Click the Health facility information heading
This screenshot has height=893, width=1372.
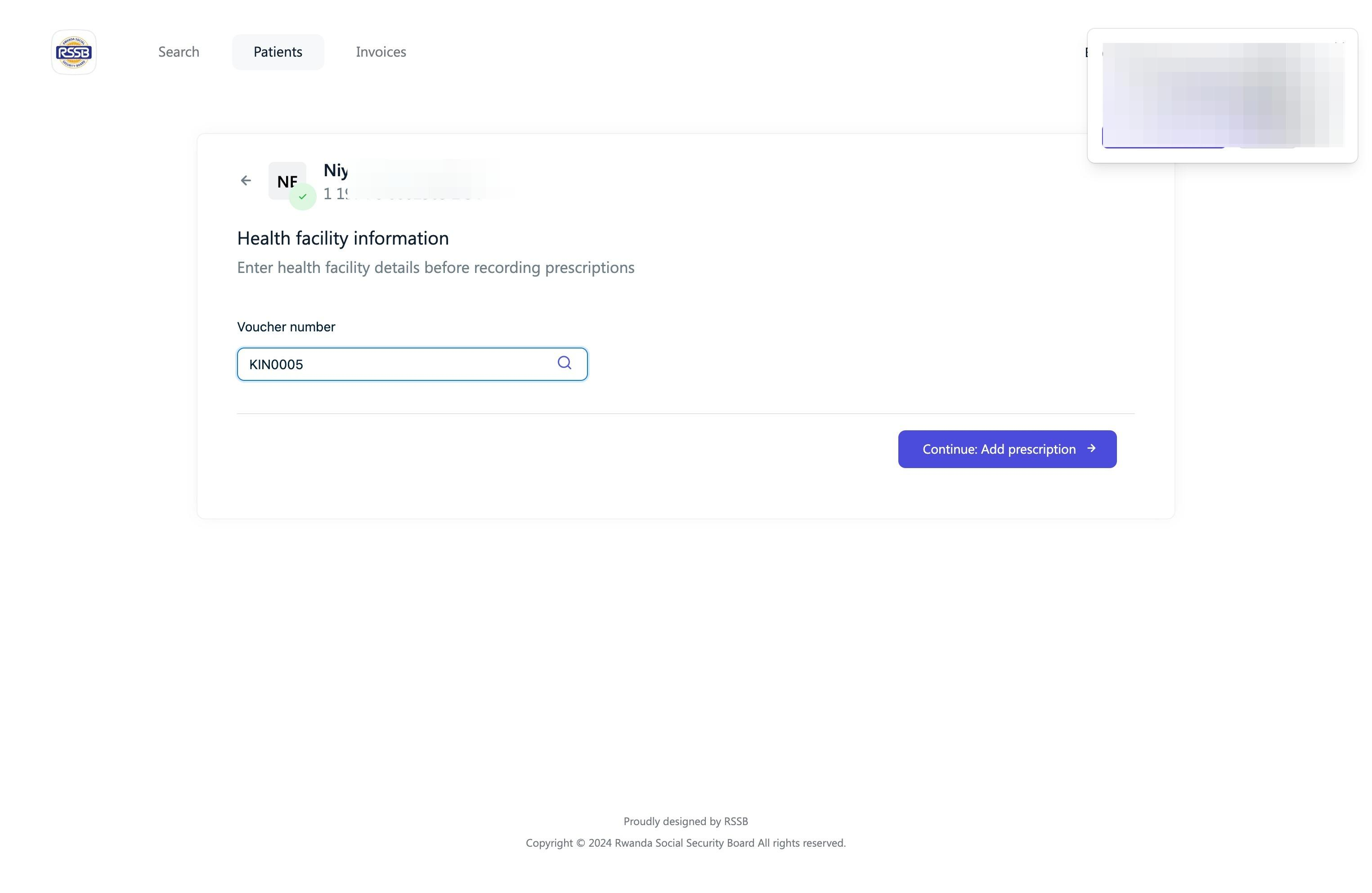click(343, 238)
